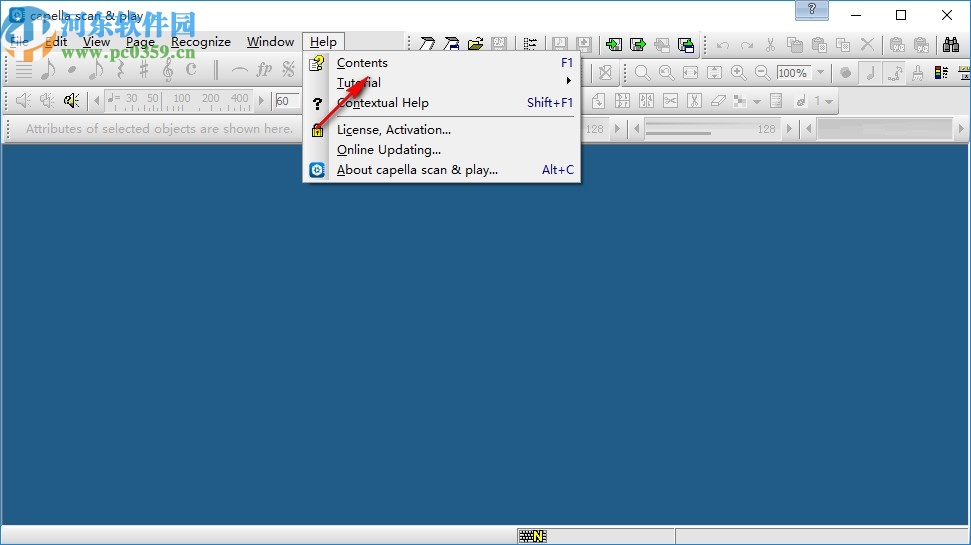Click the Delete X icon
This screenshot has height=545, width=971.
[x=867, y=45]
